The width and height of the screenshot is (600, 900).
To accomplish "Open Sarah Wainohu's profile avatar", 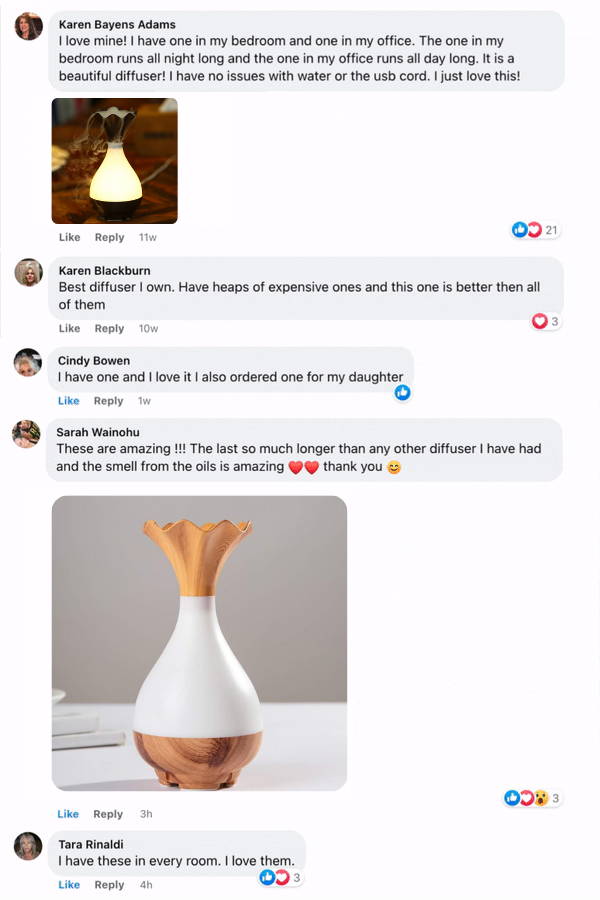I will point(26,434).
